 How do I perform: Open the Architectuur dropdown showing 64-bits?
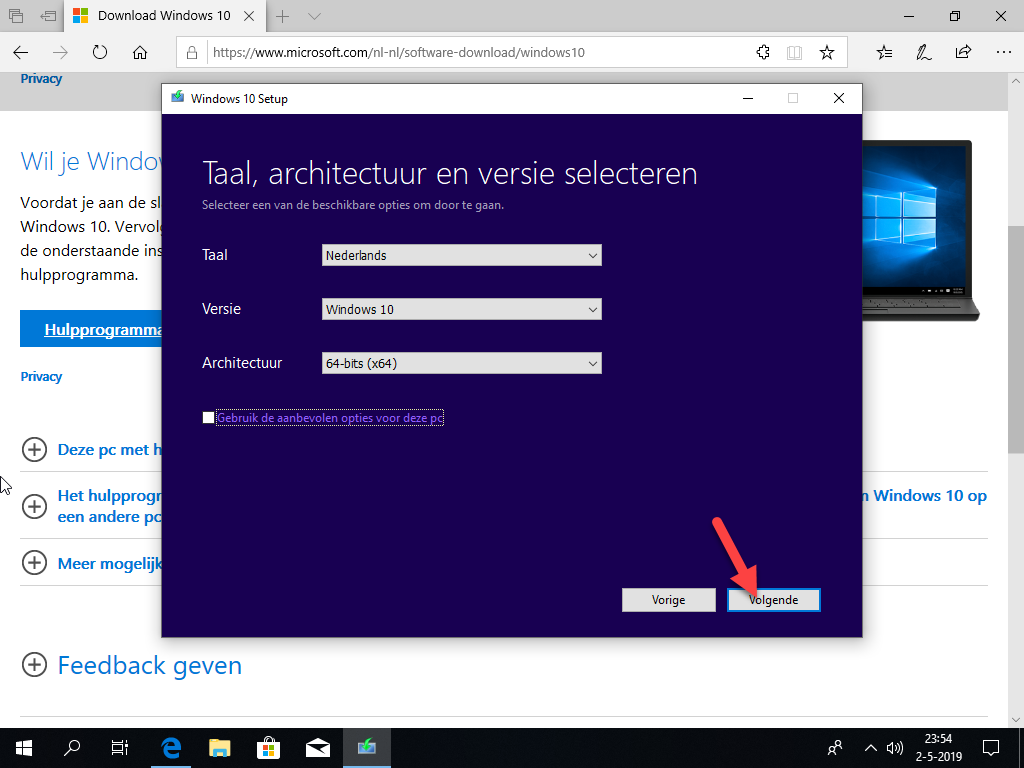coord(461,363)
